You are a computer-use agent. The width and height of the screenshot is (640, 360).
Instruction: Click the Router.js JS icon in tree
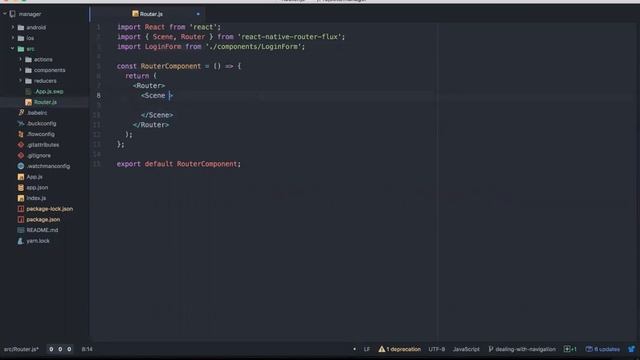(x=29, y=102)
